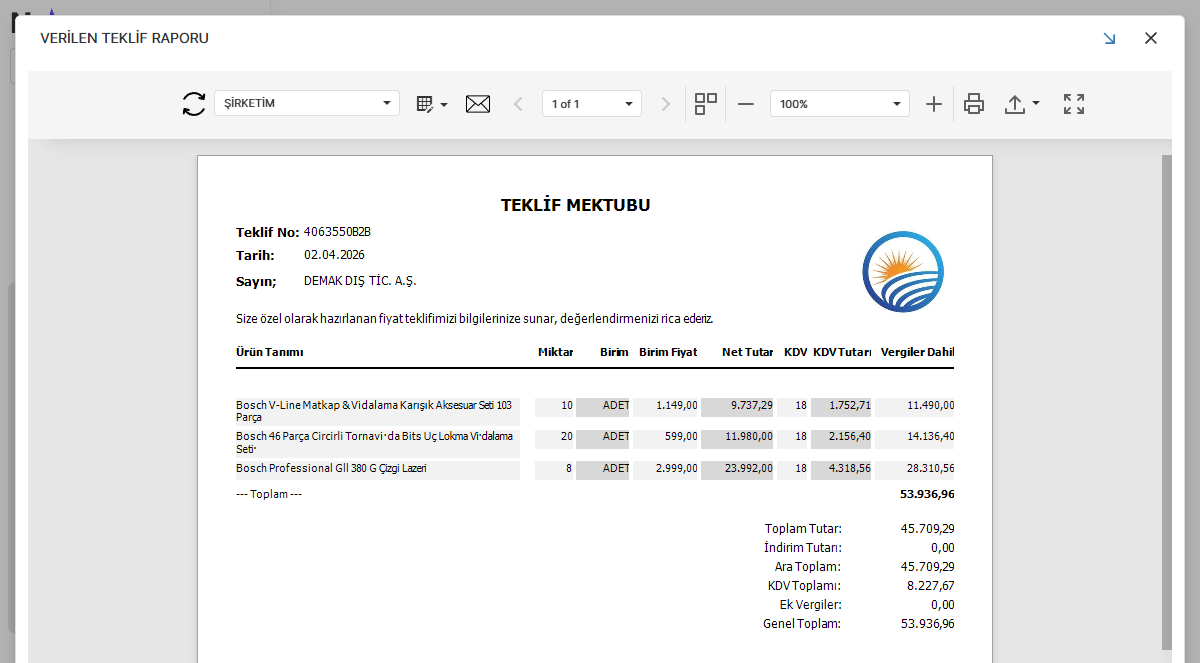The image size is (1200, 663).
Task: Click the 'Miktar' column header
Action: tap(556, 352)
